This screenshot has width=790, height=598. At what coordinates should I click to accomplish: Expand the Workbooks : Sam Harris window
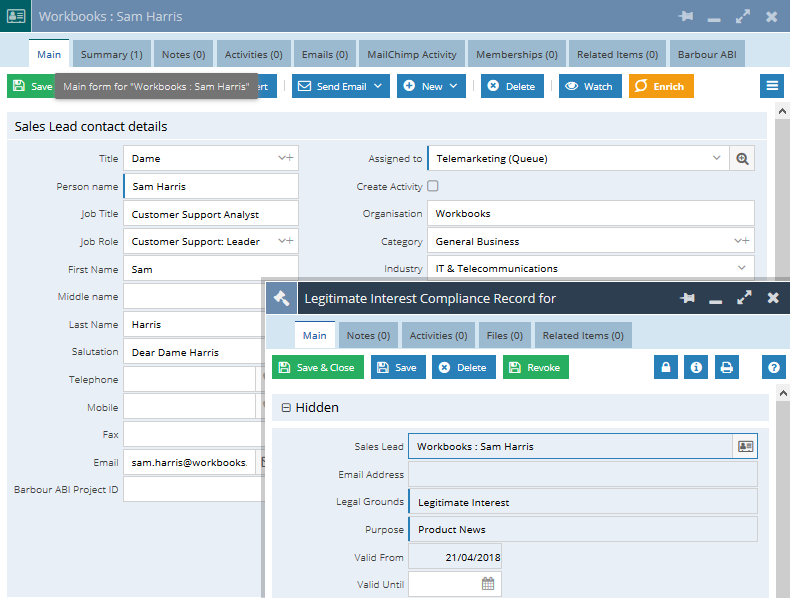pyautogui.click(x=743, y=16)
